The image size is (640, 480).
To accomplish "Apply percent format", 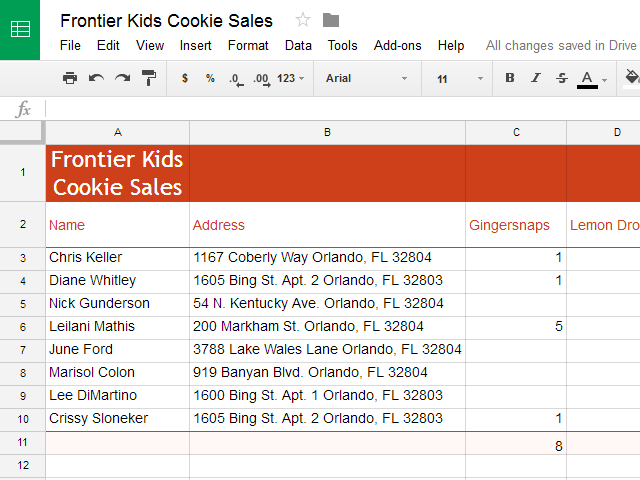I will coord(210,78).
